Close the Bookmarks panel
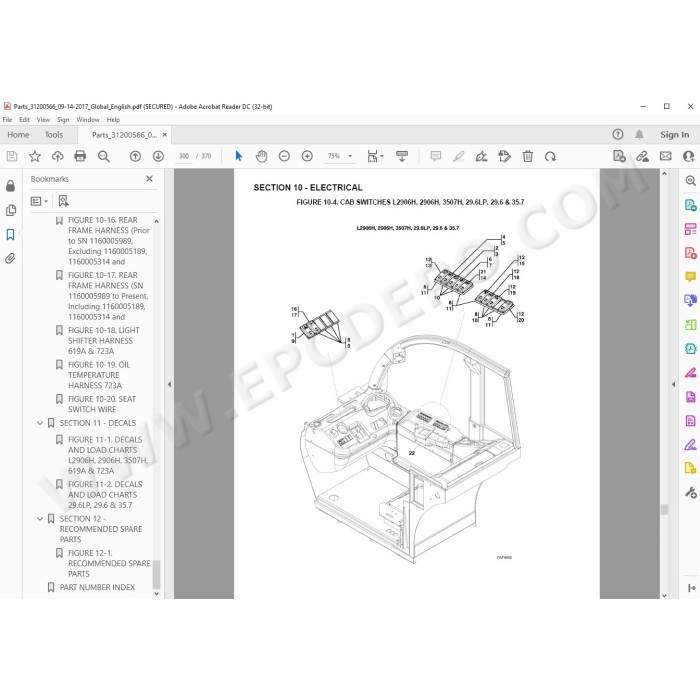This screenshot has width=700, height=700. tap(150, 179)
